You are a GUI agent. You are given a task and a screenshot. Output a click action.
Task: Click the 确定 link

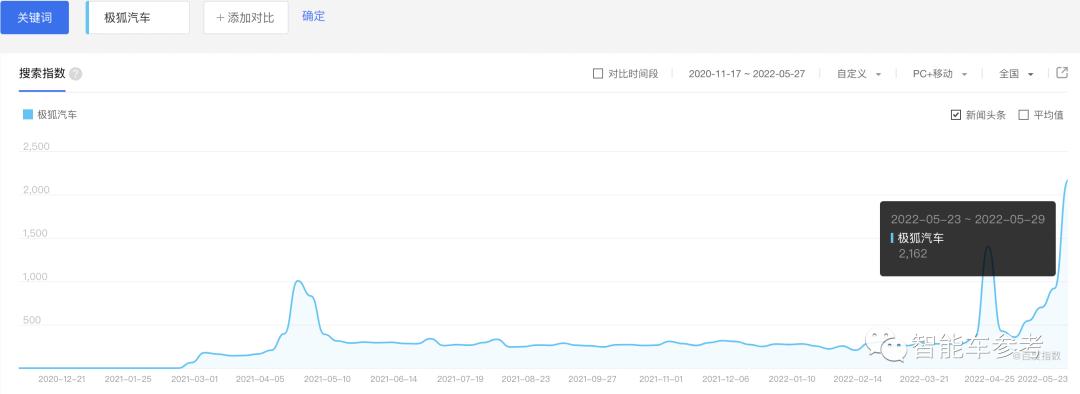(x=313, y=16)
